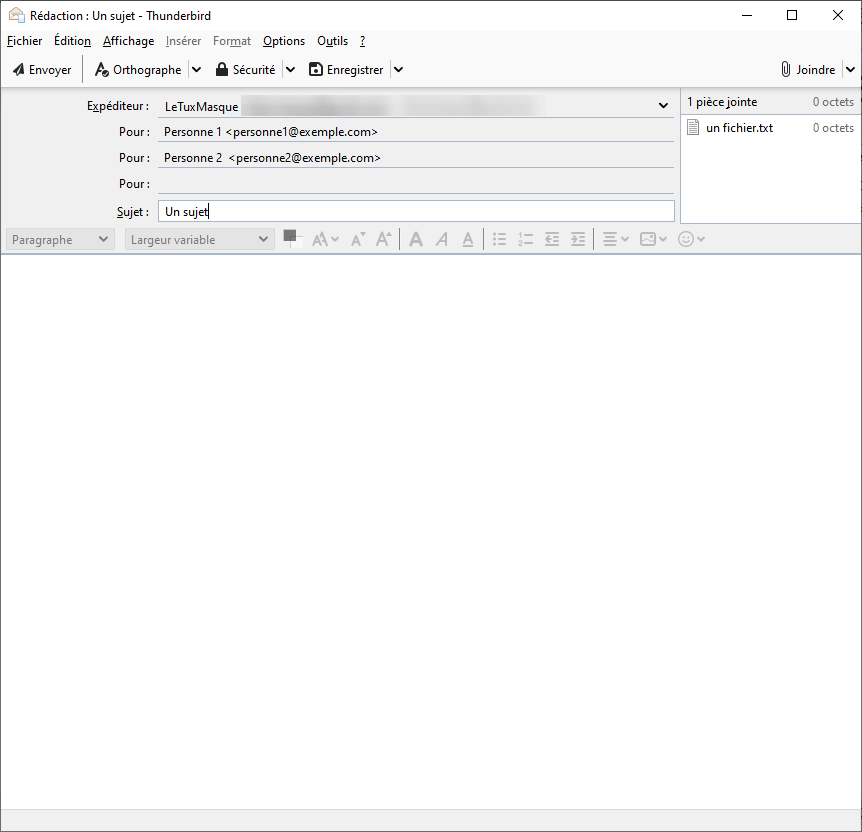Screen dimensions: 862x832
Task: Toggle underline text formatting
Action: coord(467,240)
